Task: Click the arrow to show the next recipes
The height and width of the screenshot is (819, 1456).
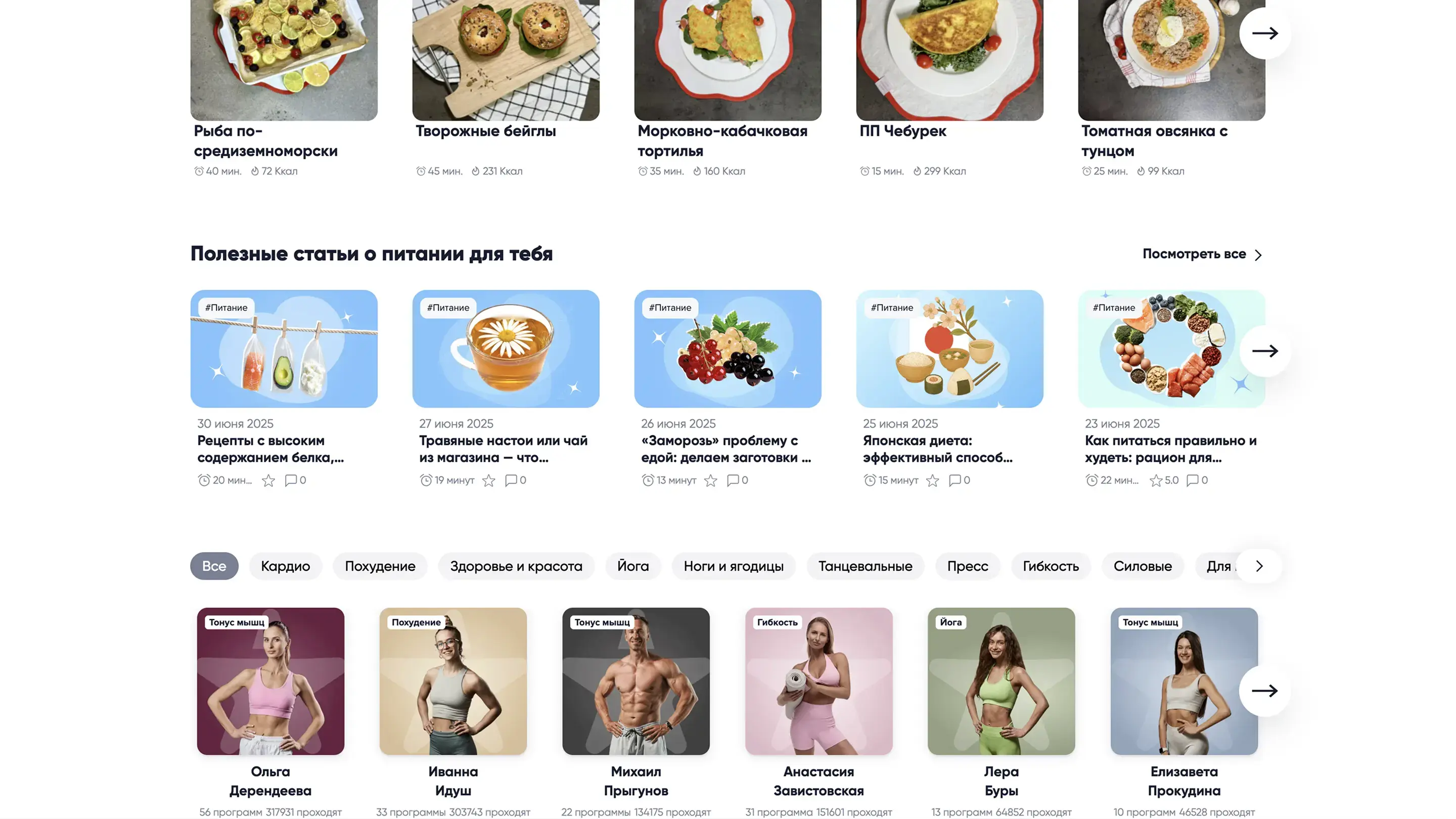Action: (x=1265, y=33)
